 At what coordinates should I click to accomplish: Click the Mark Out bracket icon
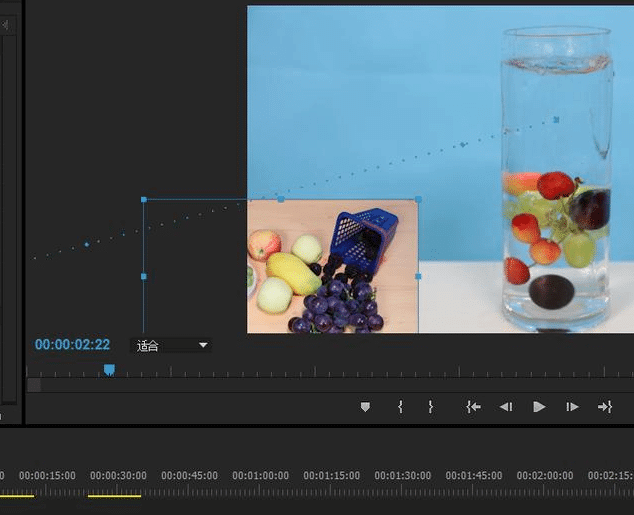[x=431, y=407]
